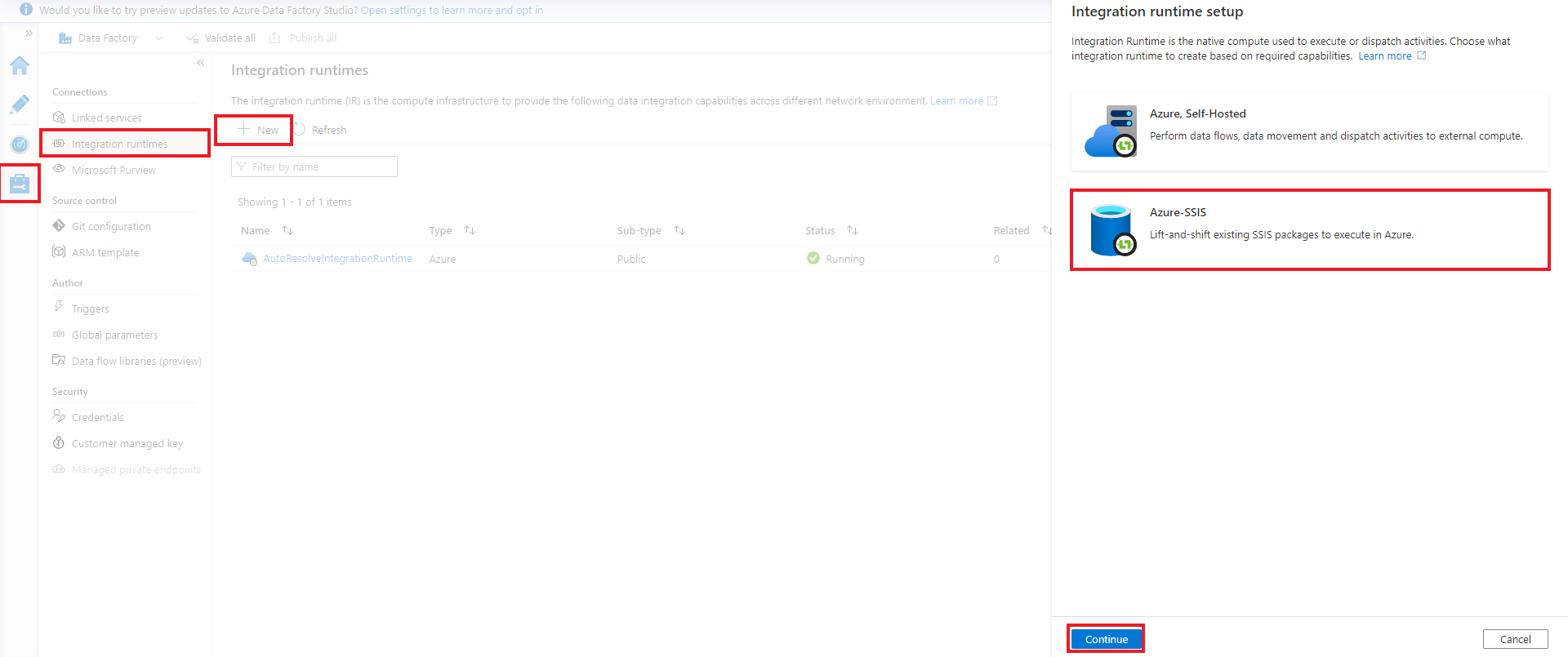The height and width of the screenshot is (657, 1568).
Task: Open Global parameters
Action: [114, 335]
